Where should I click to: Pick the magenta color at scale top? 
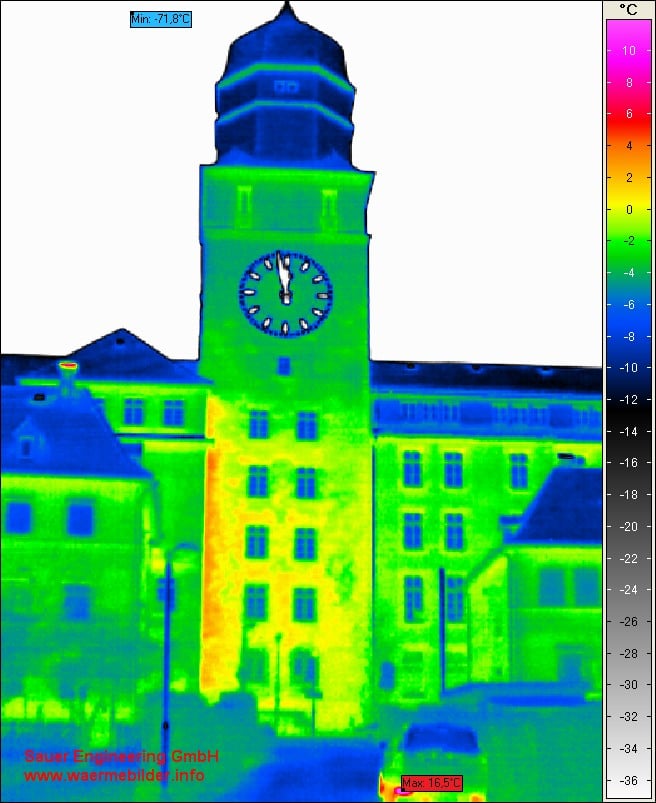click(x=629, y=40)
